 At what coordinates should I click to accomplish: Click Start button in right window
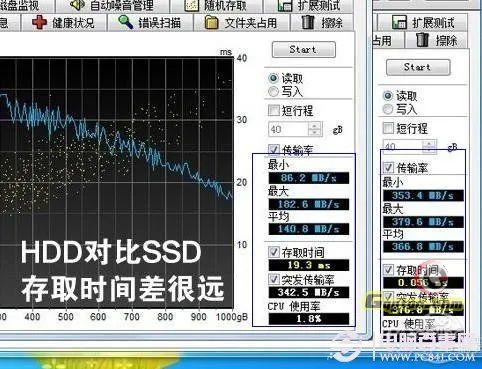(418, 67)
